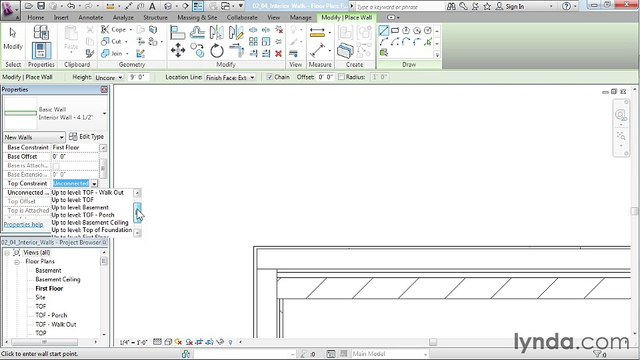The width and height of the screenshot is (640, 360).
Task: Select the Rectangle draw tool
Action: 395,31
